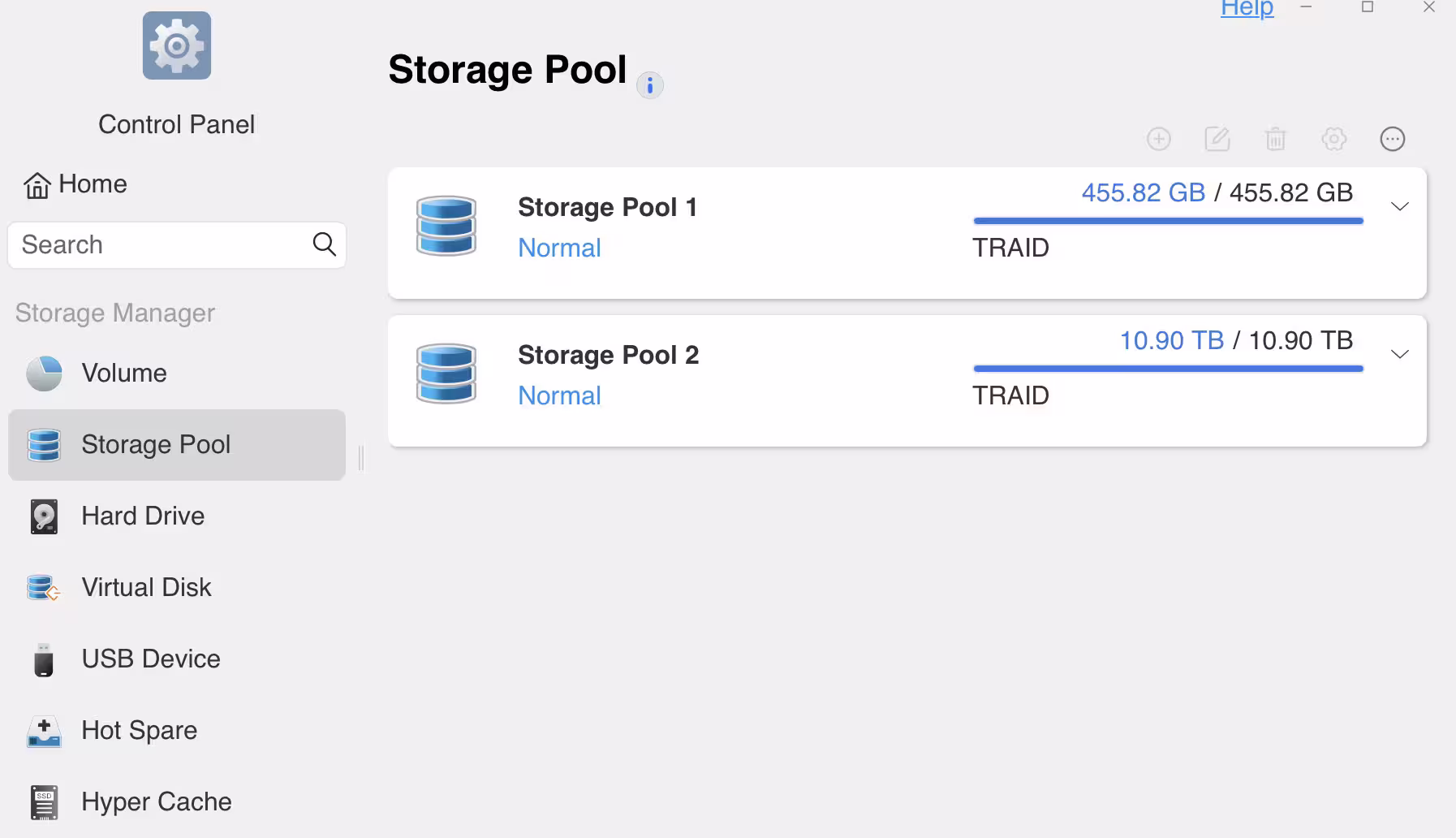
Task: Click the Storage Pool 1 database icon
Action: pos(446,226)
